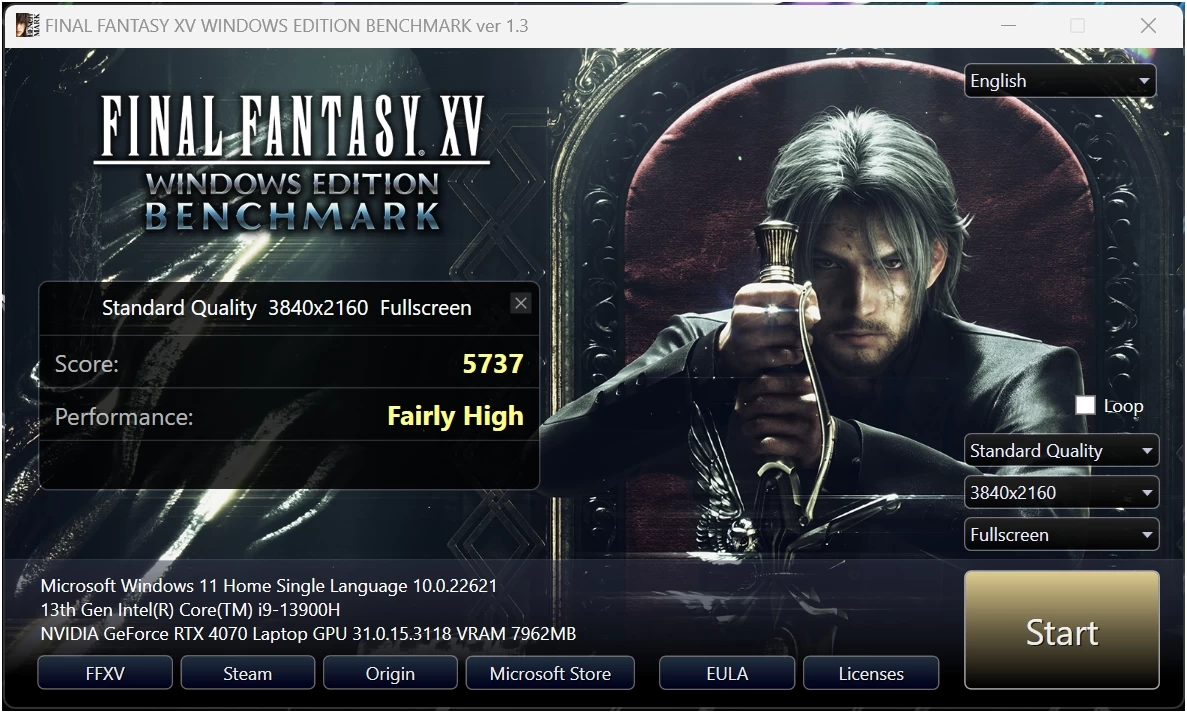Click the score value 5737
The image size is (1187, 713).
tap(493, 364)
